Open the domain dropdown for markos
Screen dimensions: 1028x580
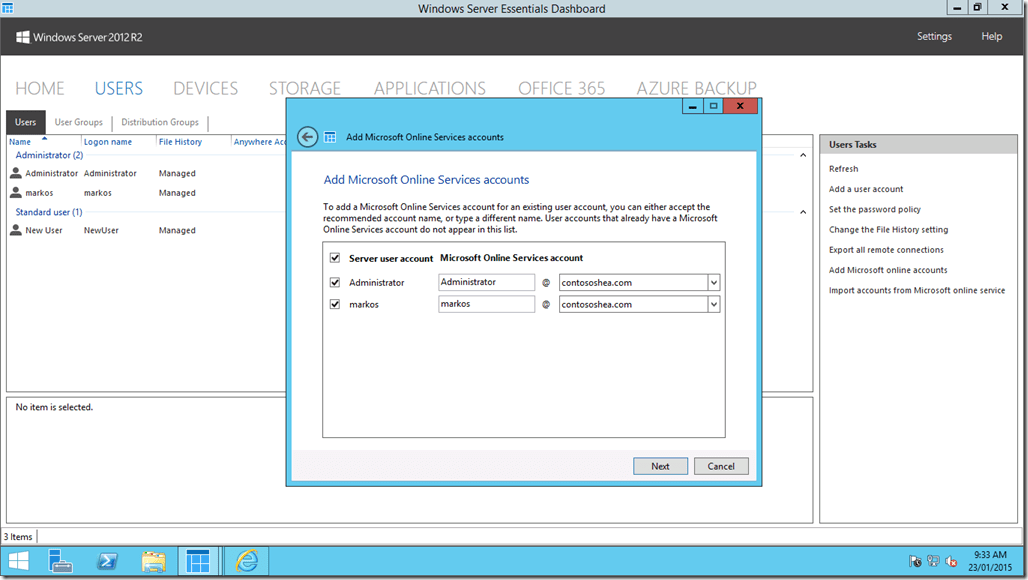712,304
